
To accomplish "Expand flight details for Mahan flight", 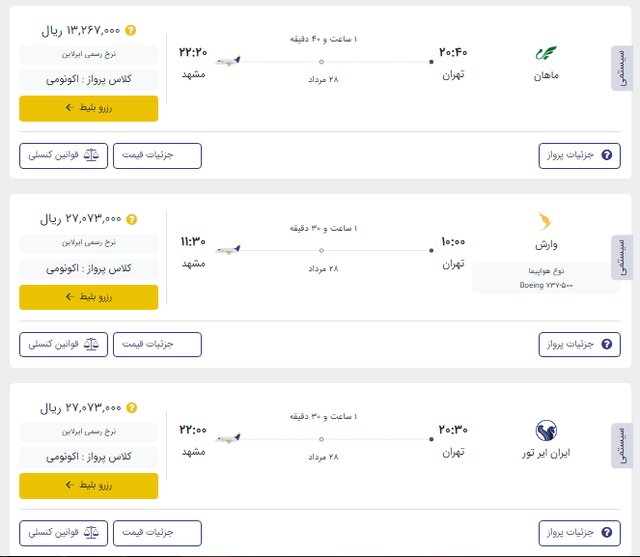I will [579, 156].
